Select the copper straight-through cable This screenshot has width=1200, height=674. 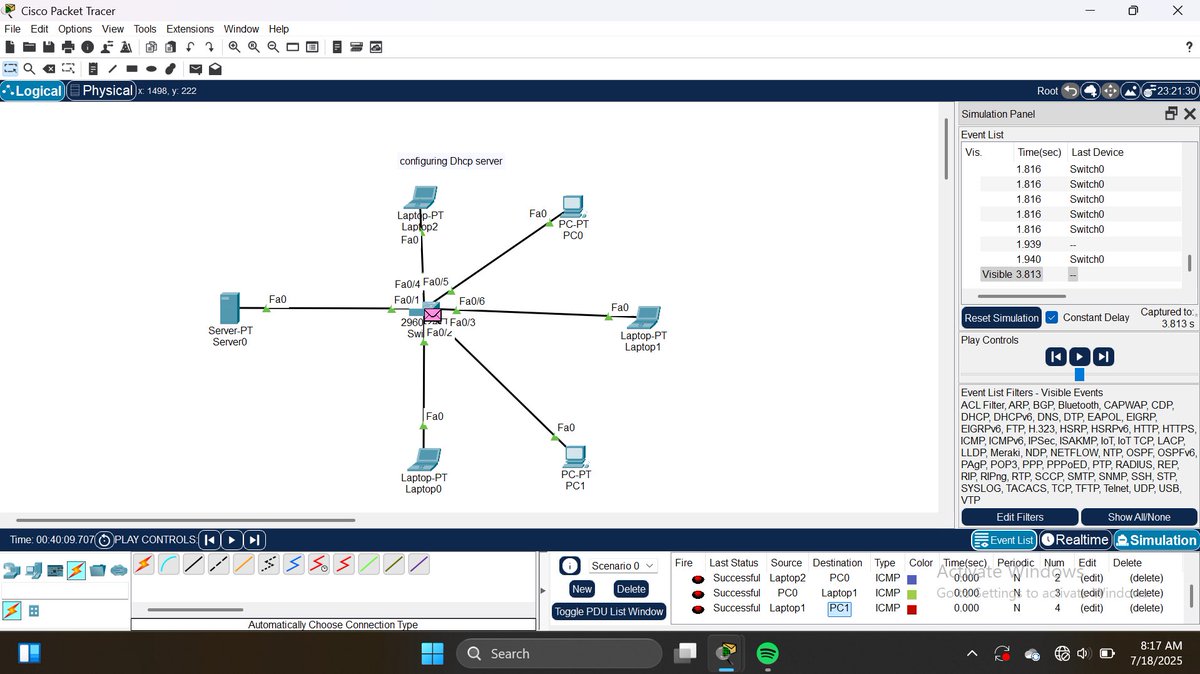click(193, 564)
